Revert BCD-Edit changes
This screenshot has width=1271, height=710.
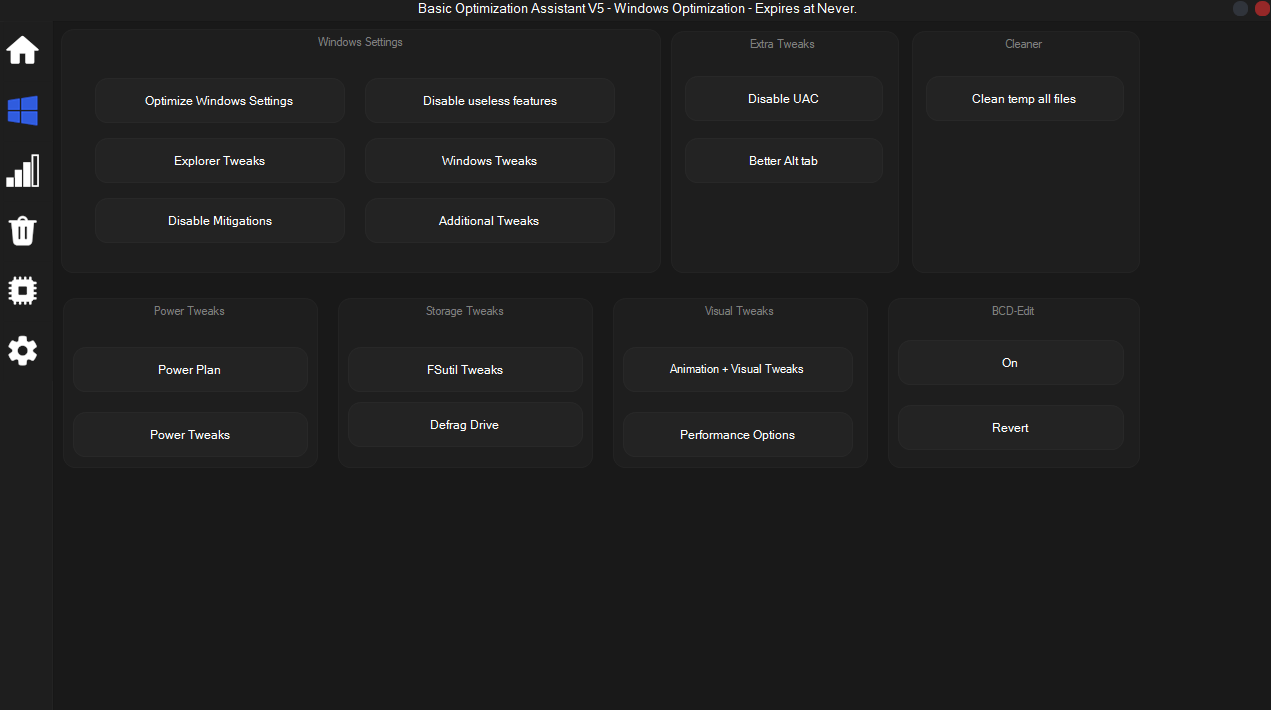click(1010, 428)
